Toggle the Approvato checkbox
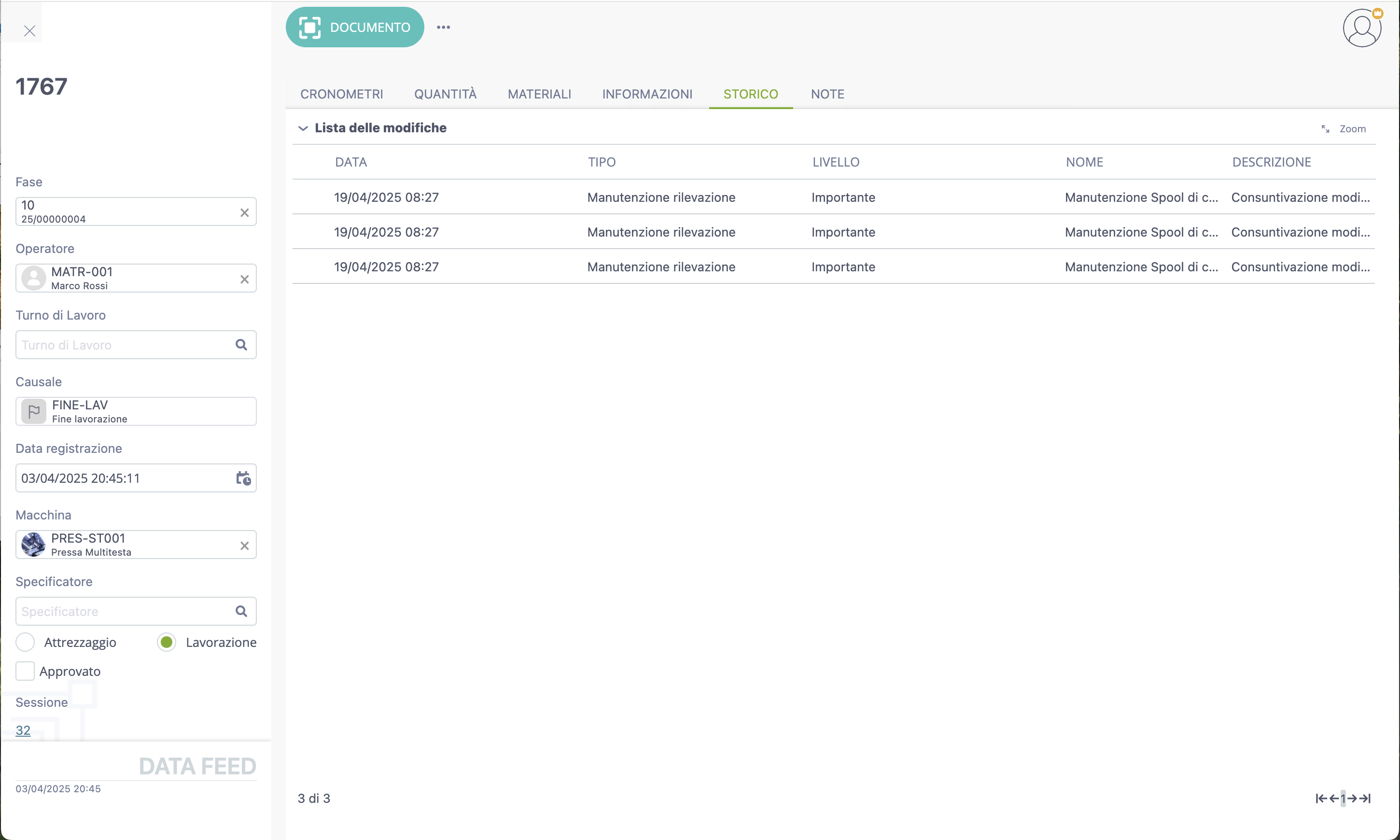This screenshot has height=840, width=1400. tap(25, 672)
